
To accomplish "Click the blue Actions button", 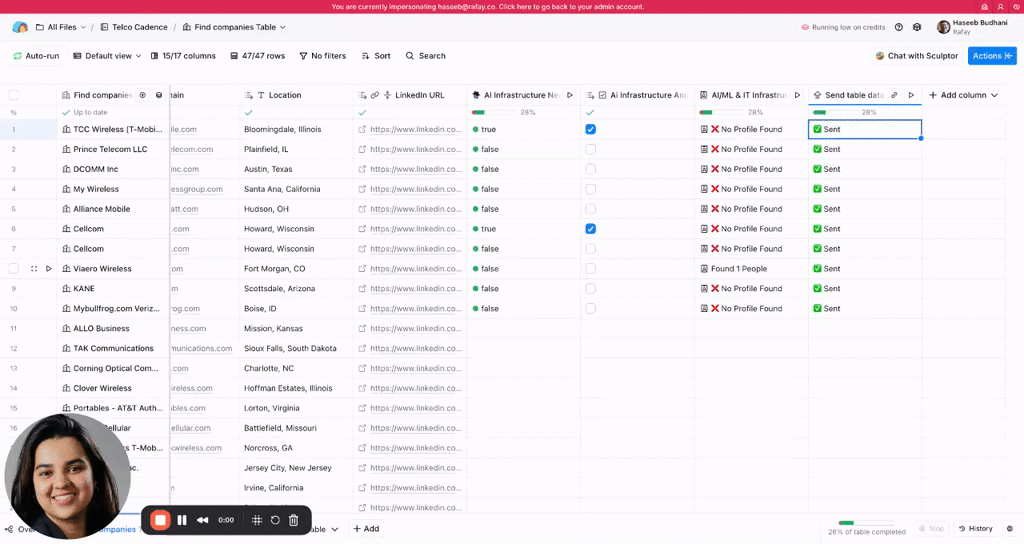I will [992, 56].
